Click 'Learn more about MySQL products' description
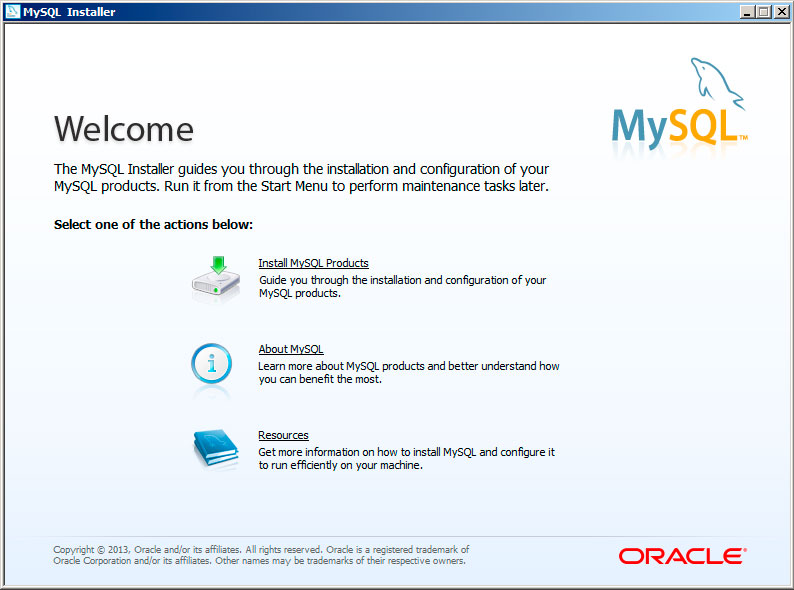The height and width of the screenshot is (590, 794). [x=409, y=373]
